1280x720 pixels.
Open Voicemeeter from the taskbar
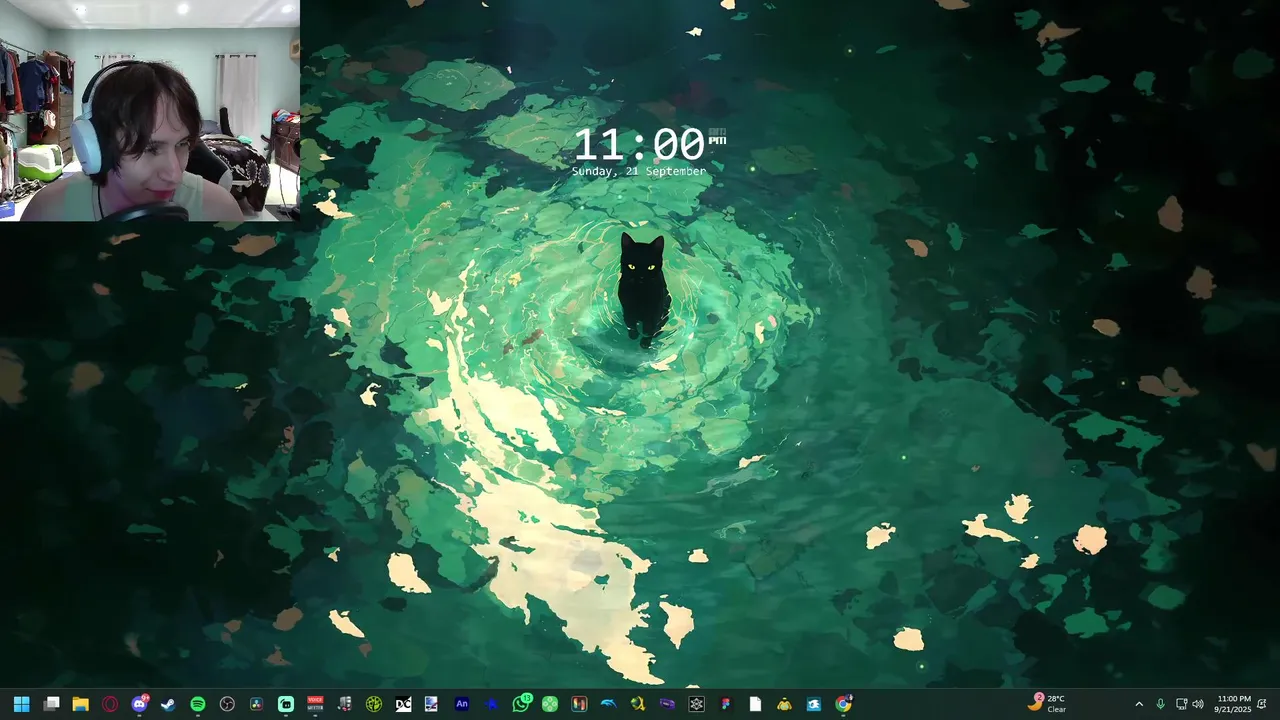pos(315,704)
